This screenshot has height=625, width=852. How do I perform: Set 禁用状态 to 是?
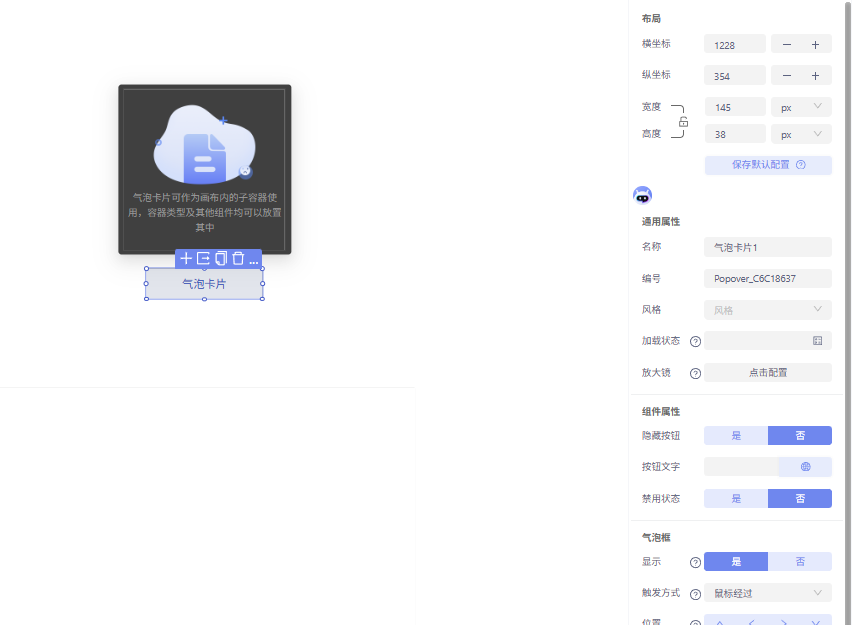click(x=736, y=498)
